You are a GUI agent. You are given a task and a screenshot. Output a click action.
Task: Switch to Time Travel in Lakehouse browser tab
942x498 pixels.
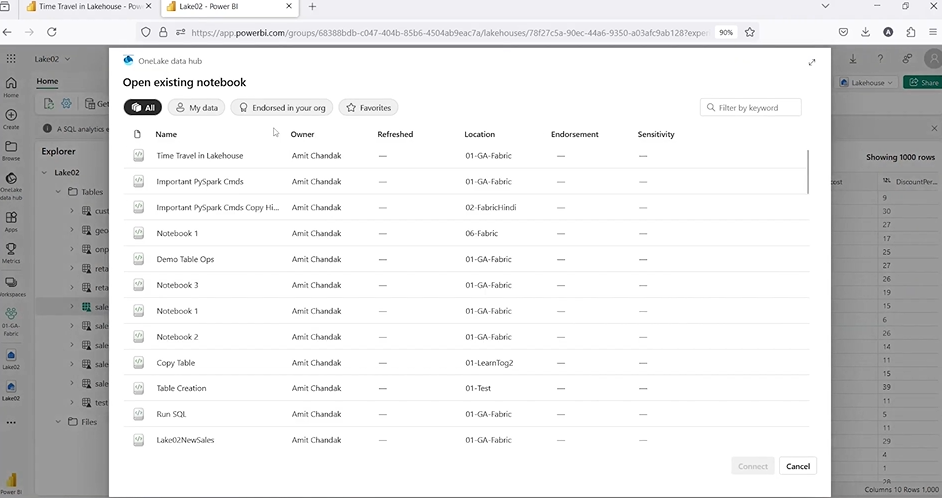[89, 7]
